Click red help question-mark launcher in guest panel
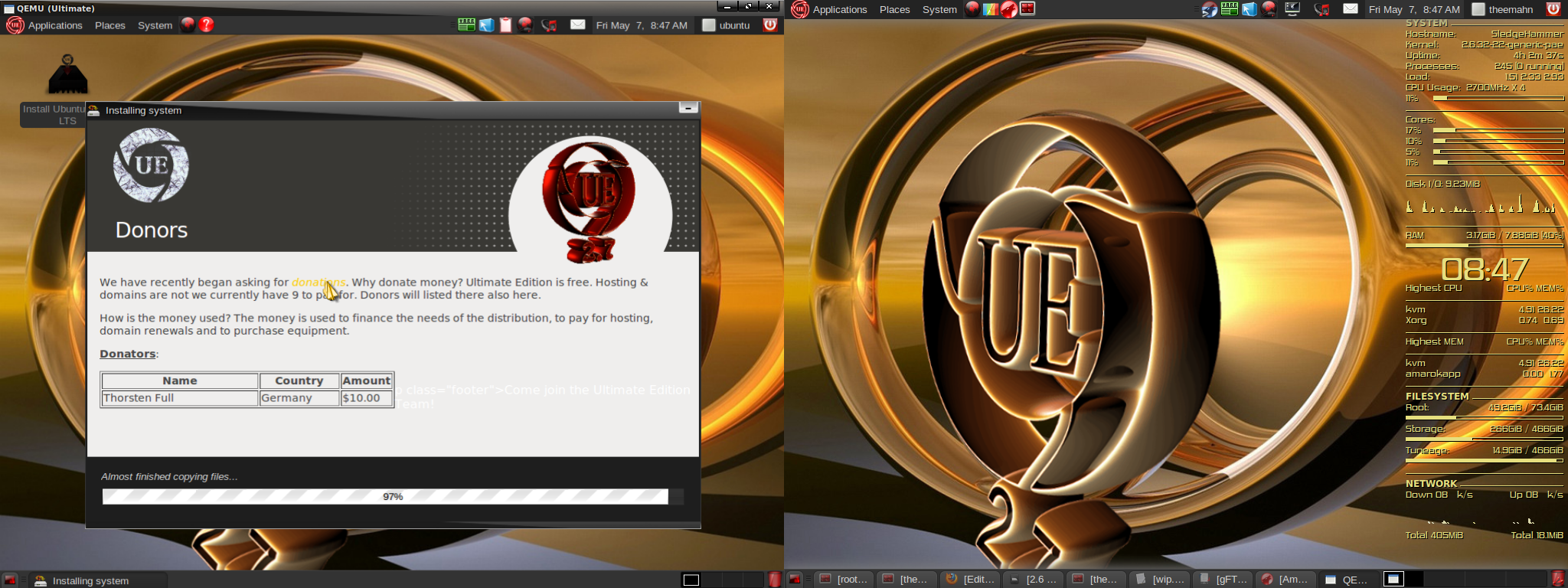The image size is (1568, 588). tap(207, 24)
